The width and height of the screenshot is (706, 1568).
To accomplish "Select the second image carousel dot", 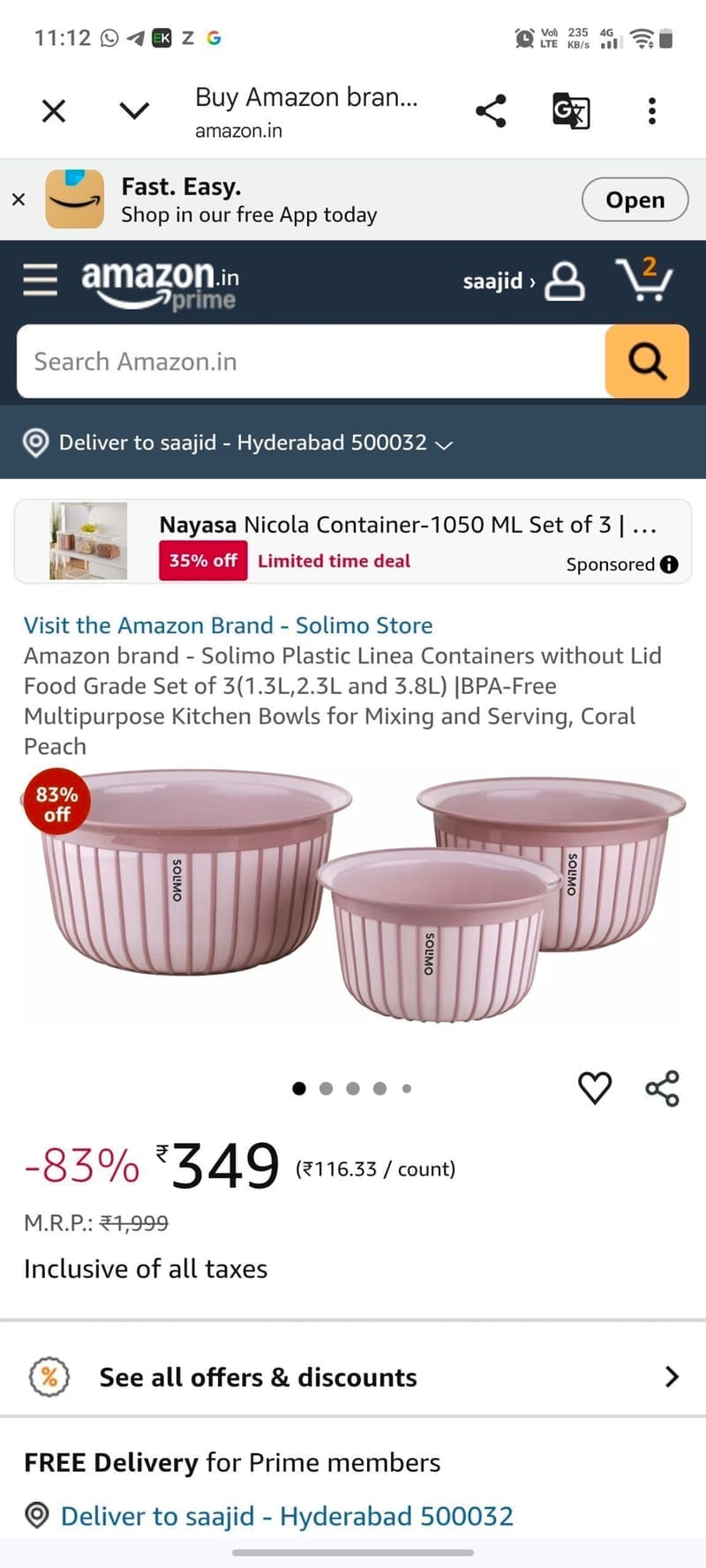I will [x=327, y=1088].
